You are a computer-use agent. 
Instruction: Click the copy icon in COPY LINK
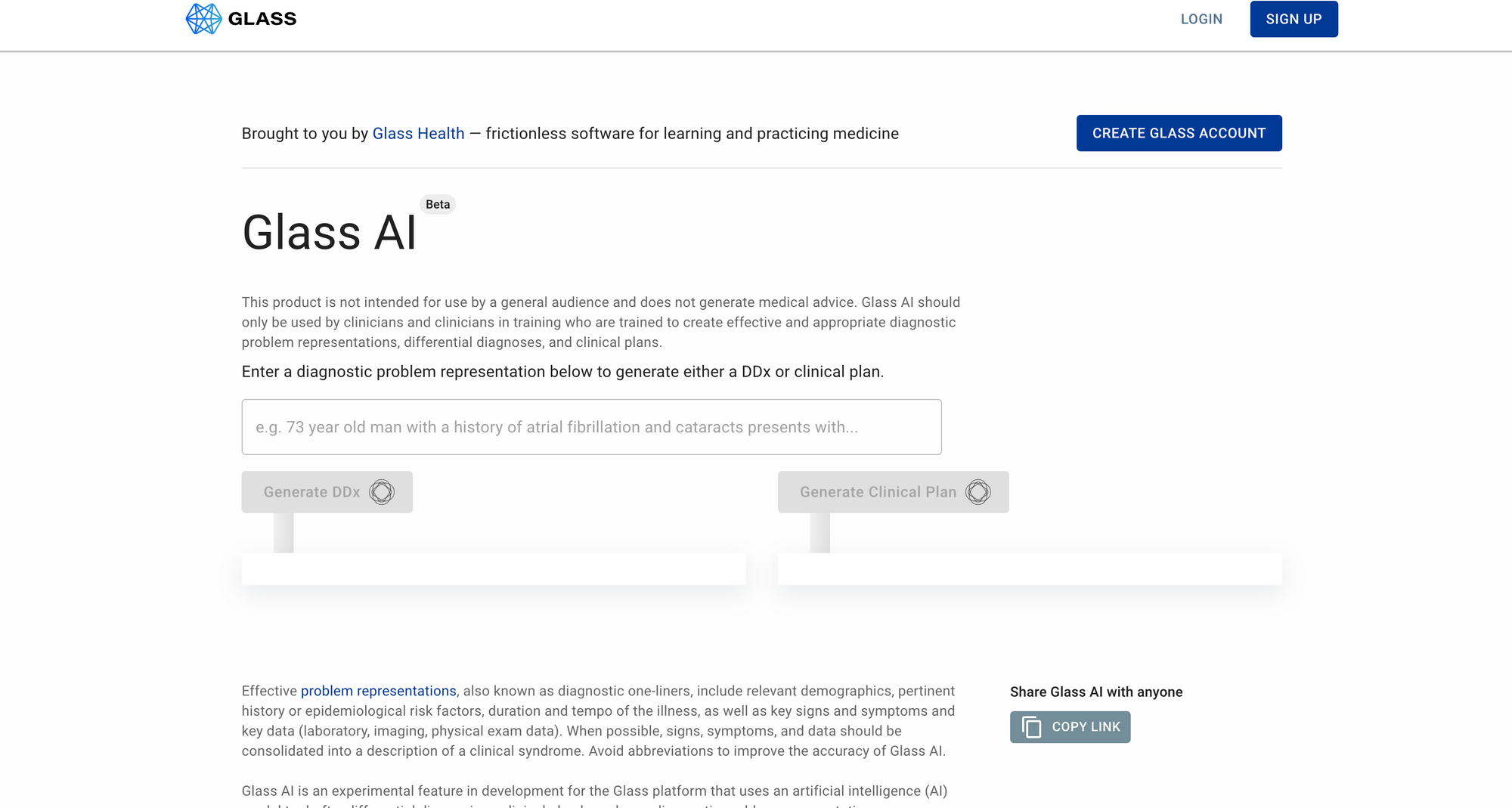pyautogui.click(x=1032, y=727)
